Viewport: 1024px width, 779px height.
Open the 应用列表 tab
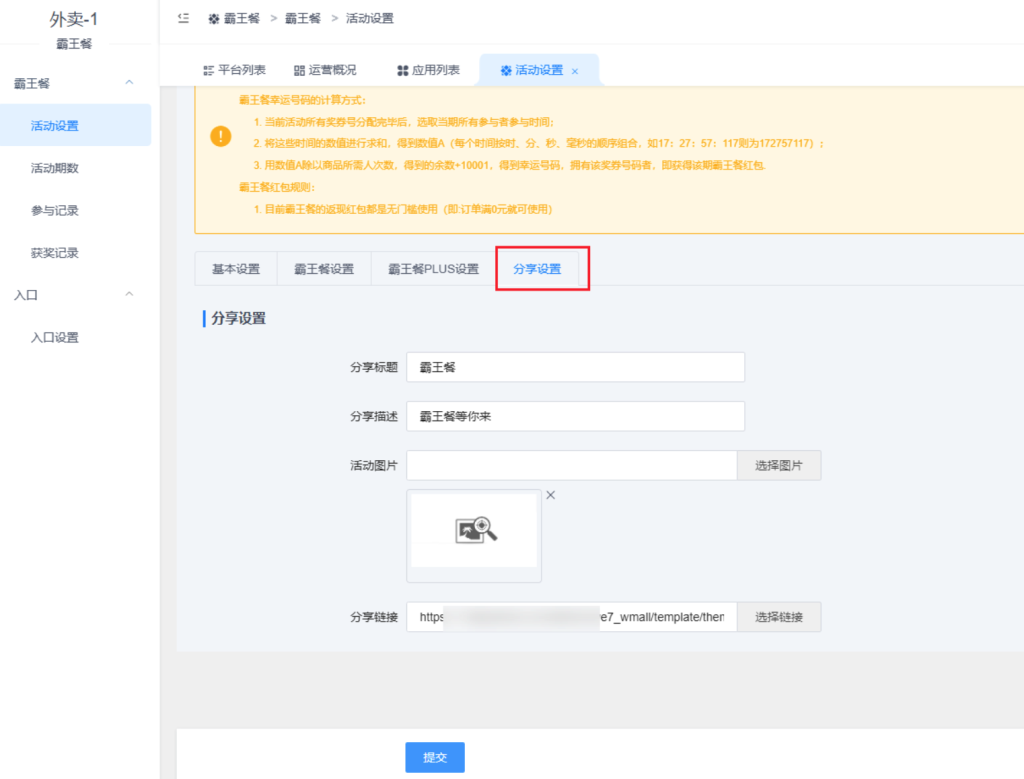point(428,70)
